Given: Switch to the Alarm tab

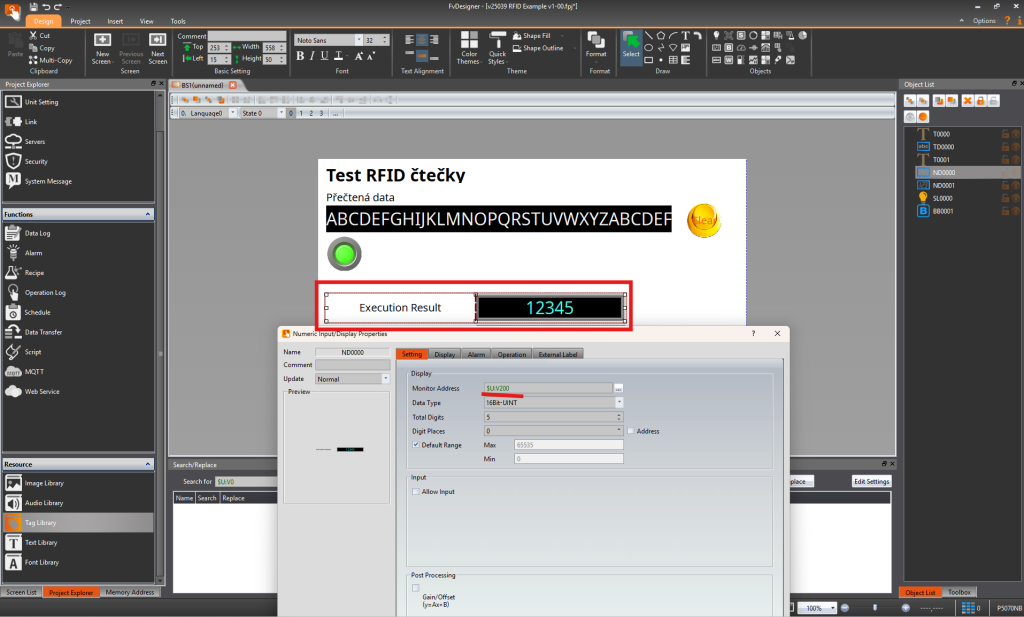Looking at the screenshot, I should 476,353.
